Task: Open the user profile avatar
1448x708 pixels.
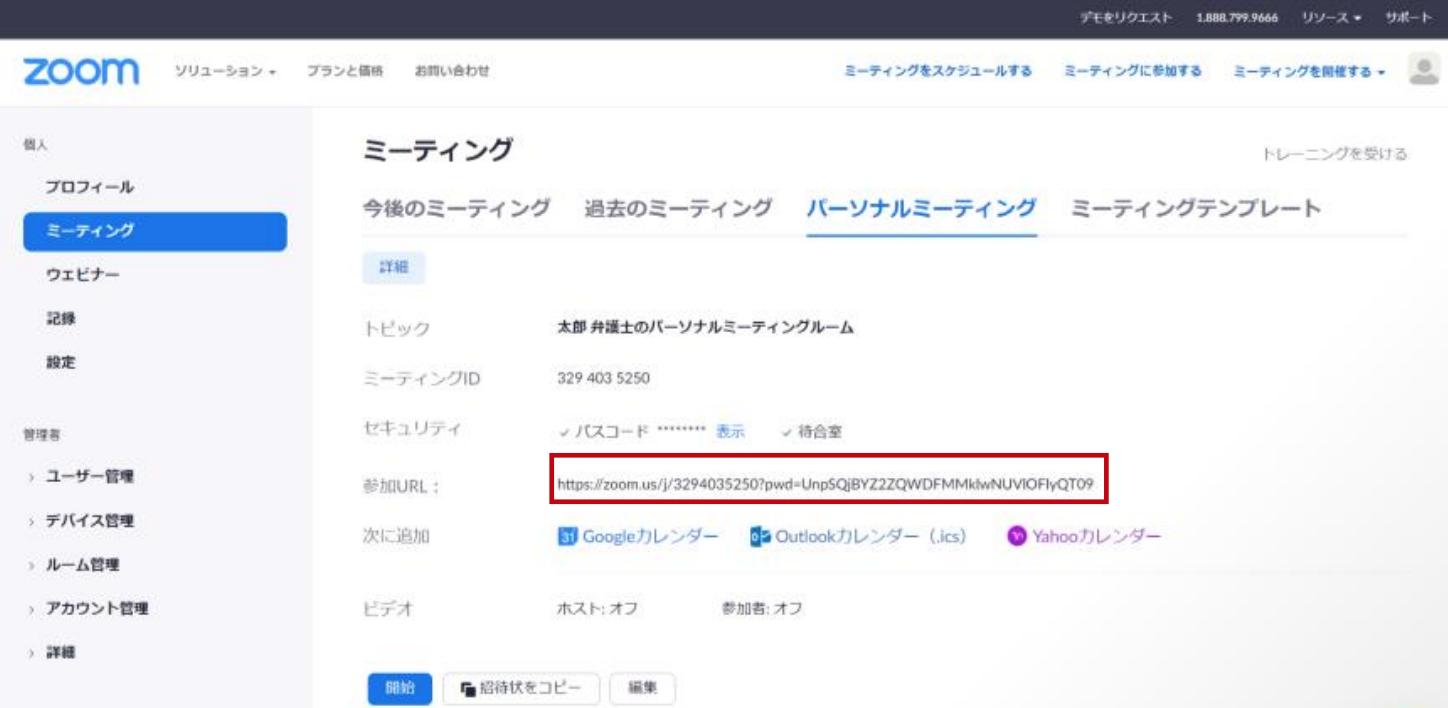Action: coord(1423,70)
